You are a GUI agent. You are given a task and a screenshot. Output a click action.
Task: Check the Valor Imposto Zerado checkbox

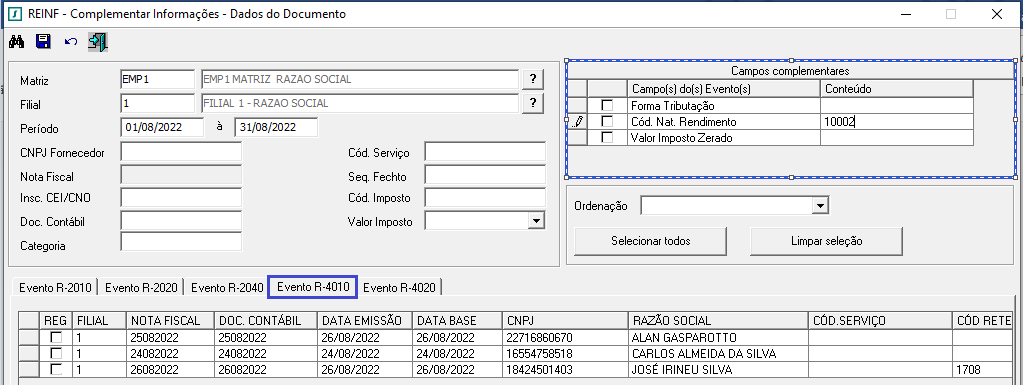607,138
